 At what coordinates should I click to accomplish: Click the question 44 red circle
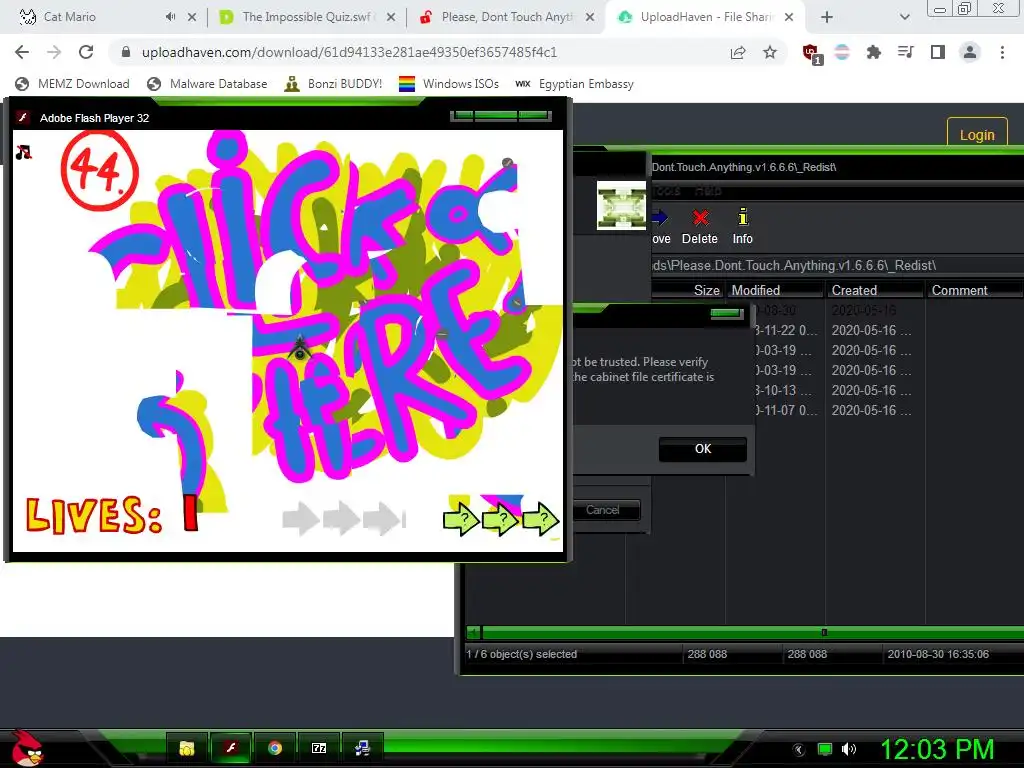tap(99, 170)
